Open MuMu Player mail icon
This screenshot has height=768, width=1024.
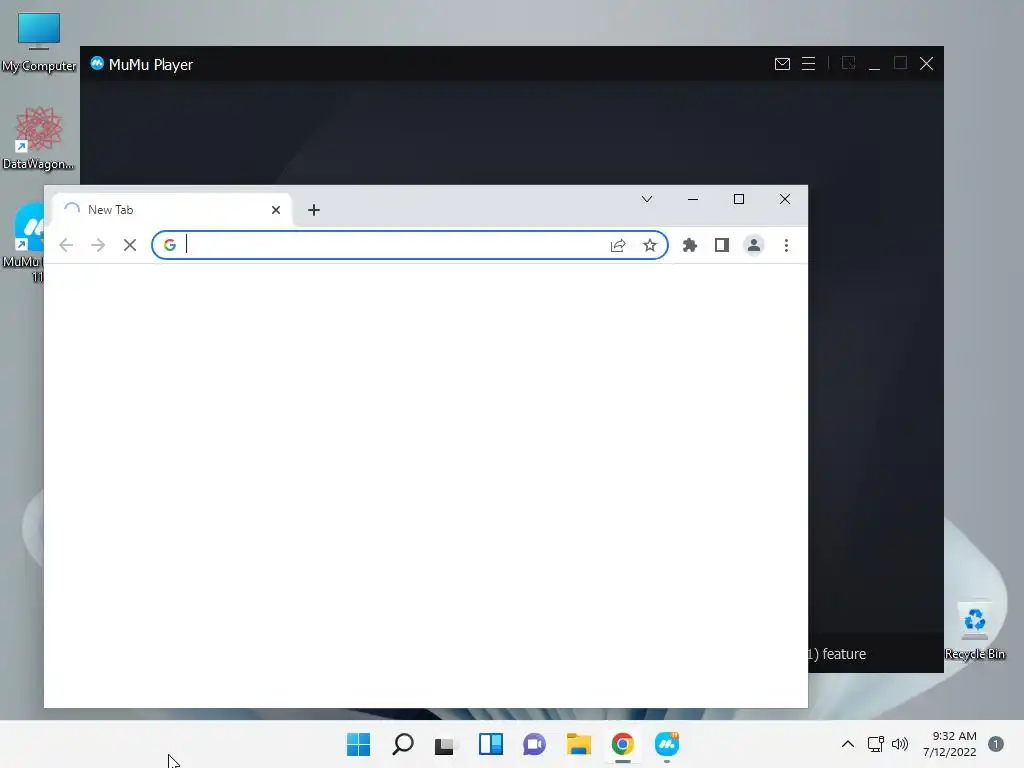pos(782,64)
